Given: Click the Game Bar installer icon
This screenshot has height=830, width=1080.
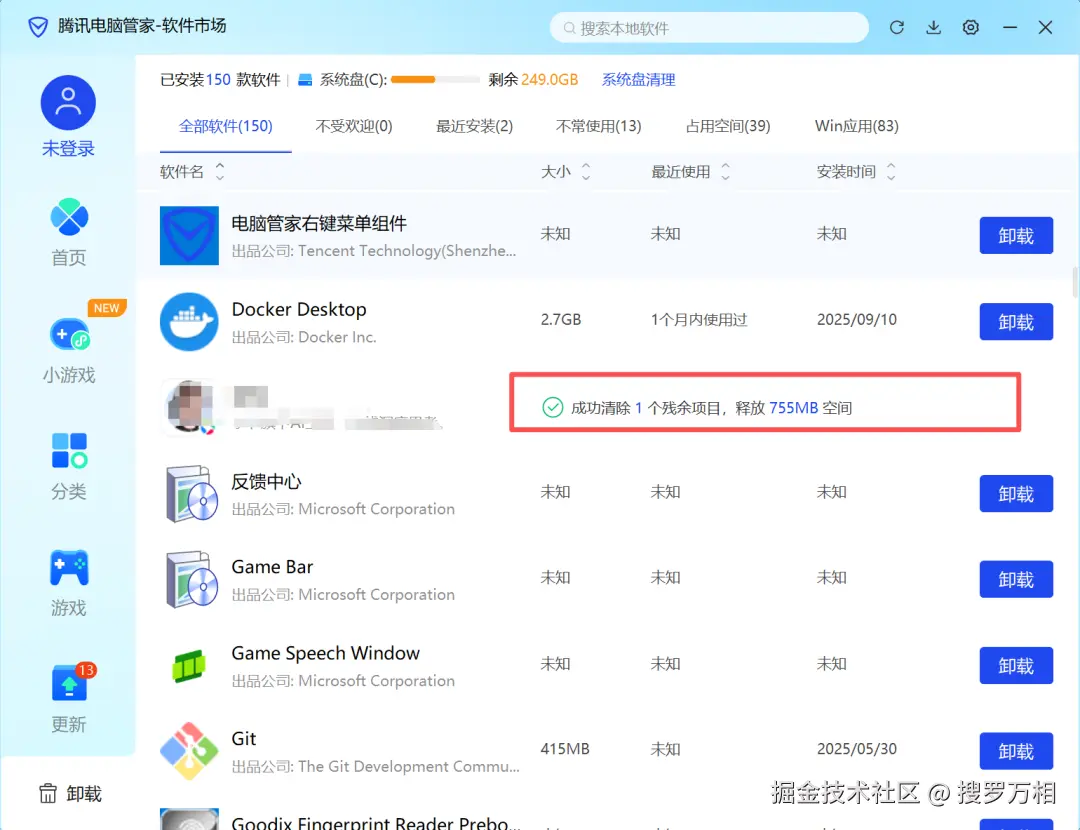Looking at the screenshot, I should (x=191, y=579).
